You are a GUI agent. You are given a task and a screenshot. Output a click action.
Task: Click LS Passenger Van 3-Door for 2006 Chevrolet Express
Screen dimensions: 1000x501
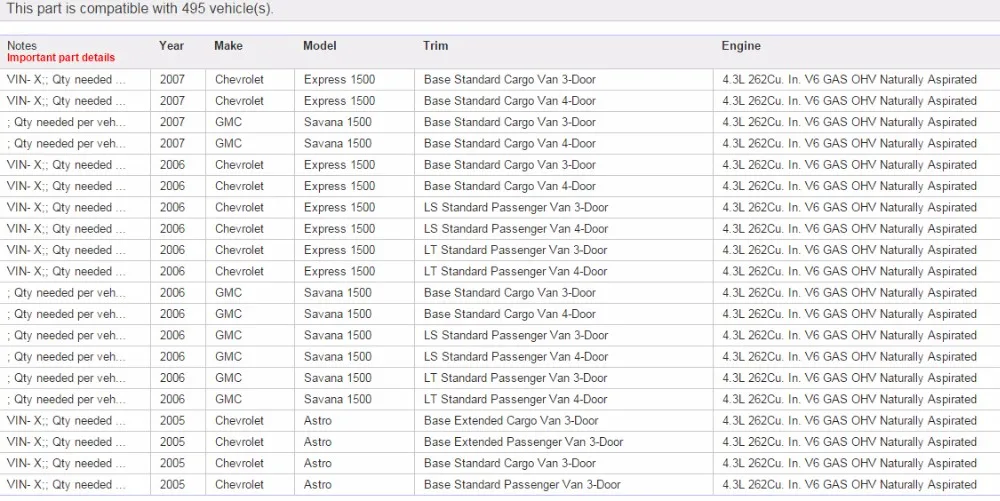click(x=516, y=207)
